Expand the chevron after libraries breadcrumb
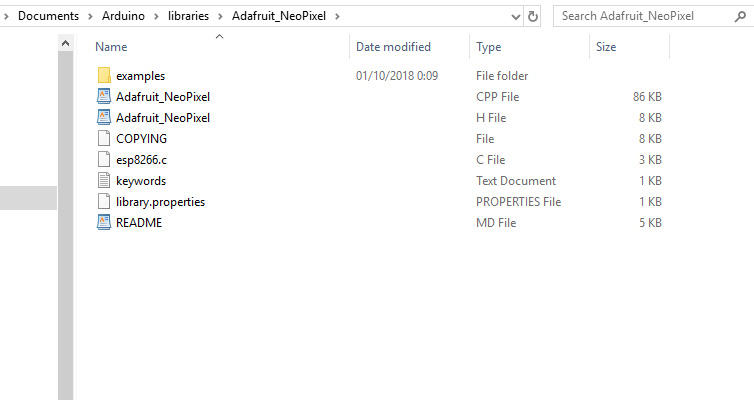 tap(220, 16)
